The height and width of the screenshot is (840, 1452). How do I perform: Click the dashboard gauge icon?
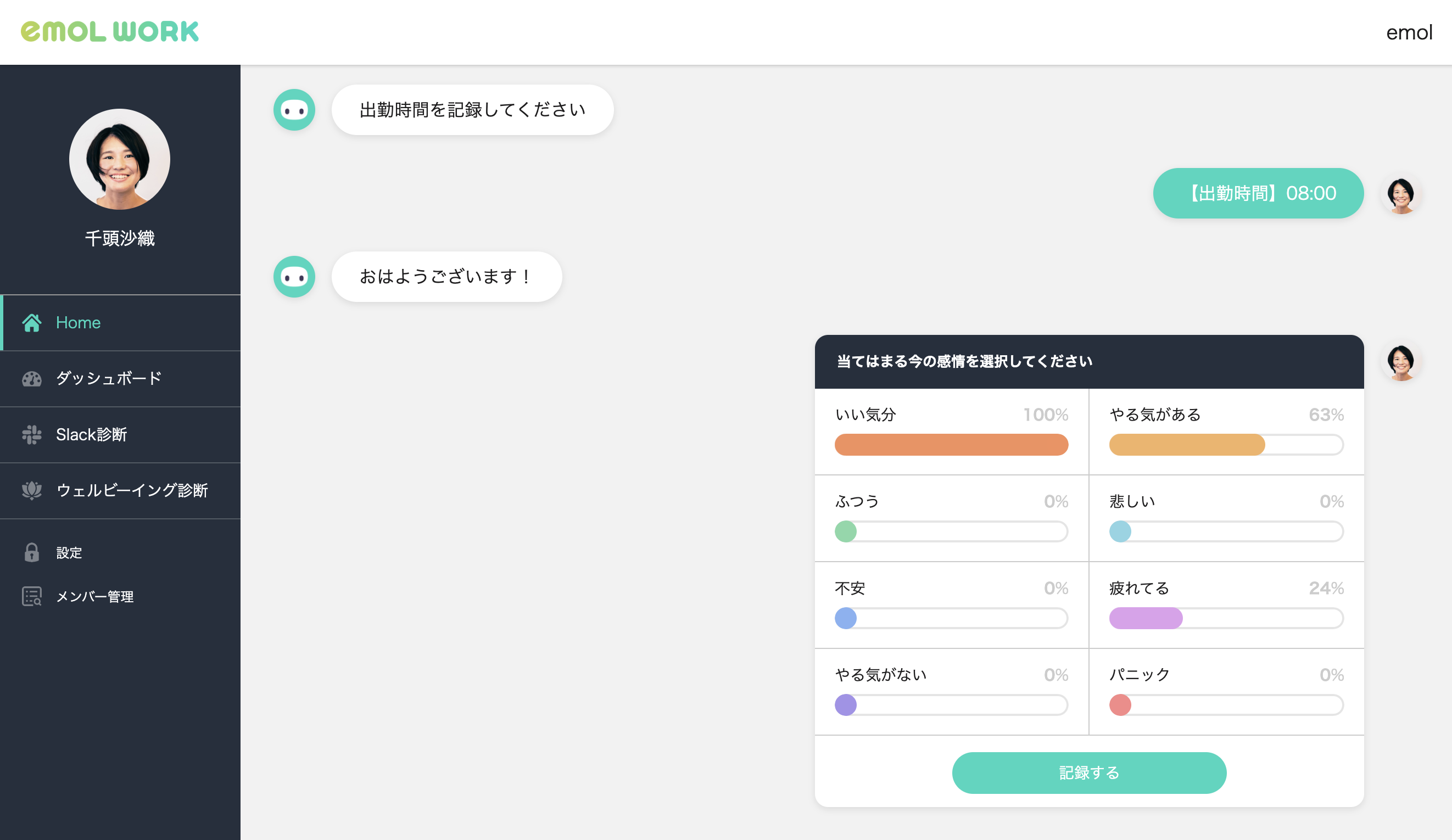click(32, 378)
